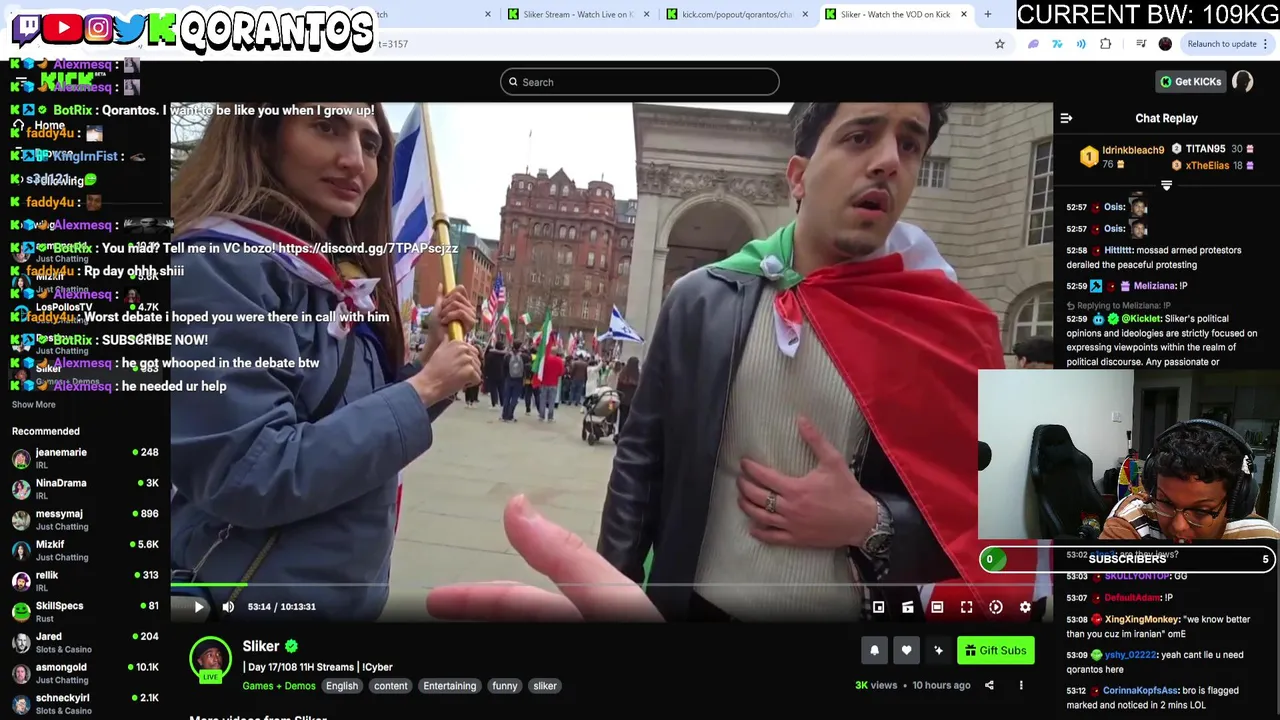
Task: Click xTheElias in the chat leaderboard
Action: point(1208,166)
